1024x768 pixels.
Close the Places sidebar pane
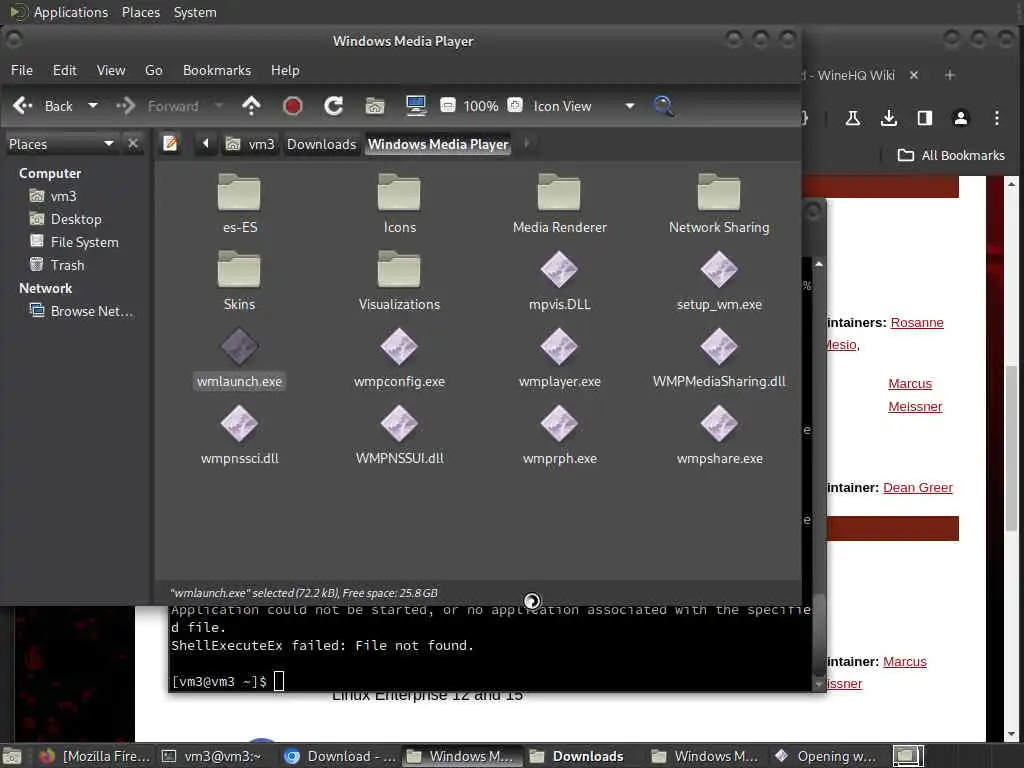[x=133, y=144]
